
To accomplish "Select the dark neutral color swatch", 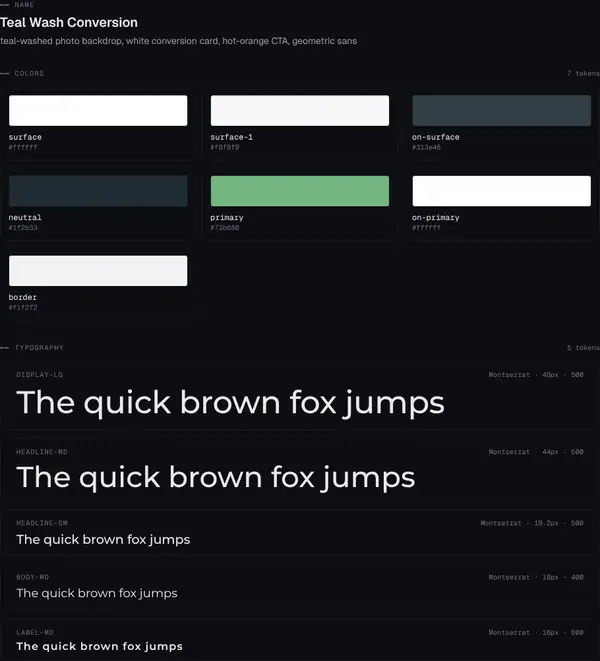I will tap(98, 191).
